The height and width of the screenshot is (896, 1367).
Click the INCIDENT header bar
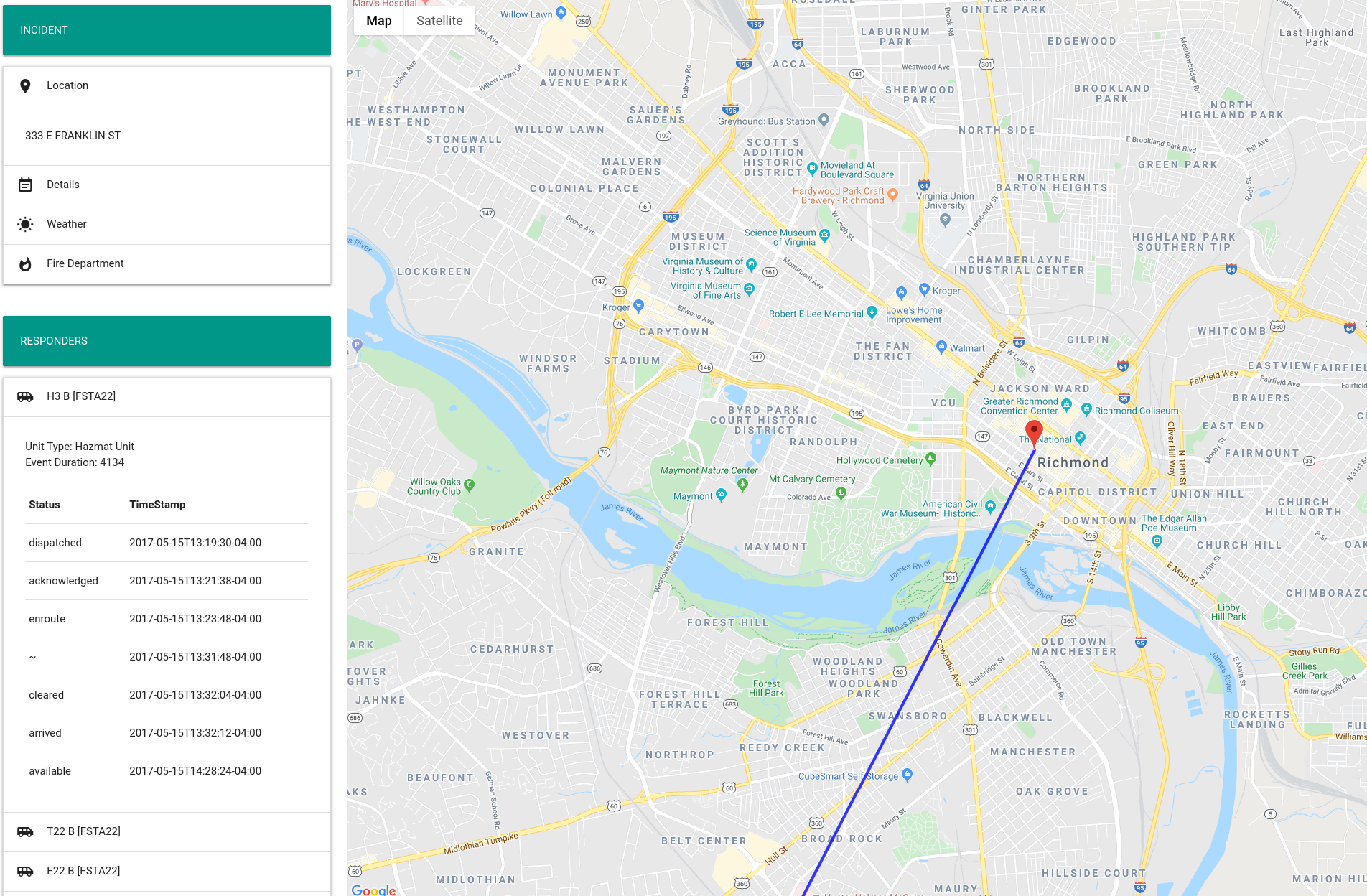click(x=167, y=30)
